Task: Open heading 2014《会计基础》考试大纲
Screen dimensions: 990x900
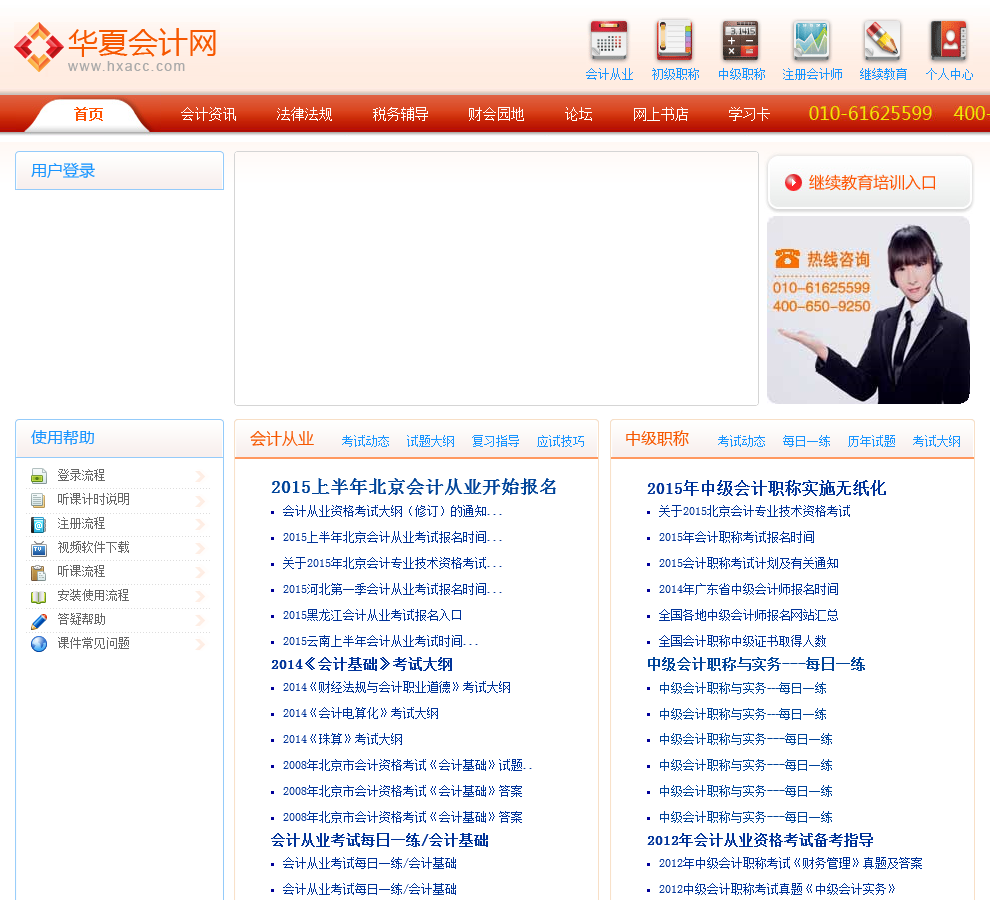Action: pos(362,664)
